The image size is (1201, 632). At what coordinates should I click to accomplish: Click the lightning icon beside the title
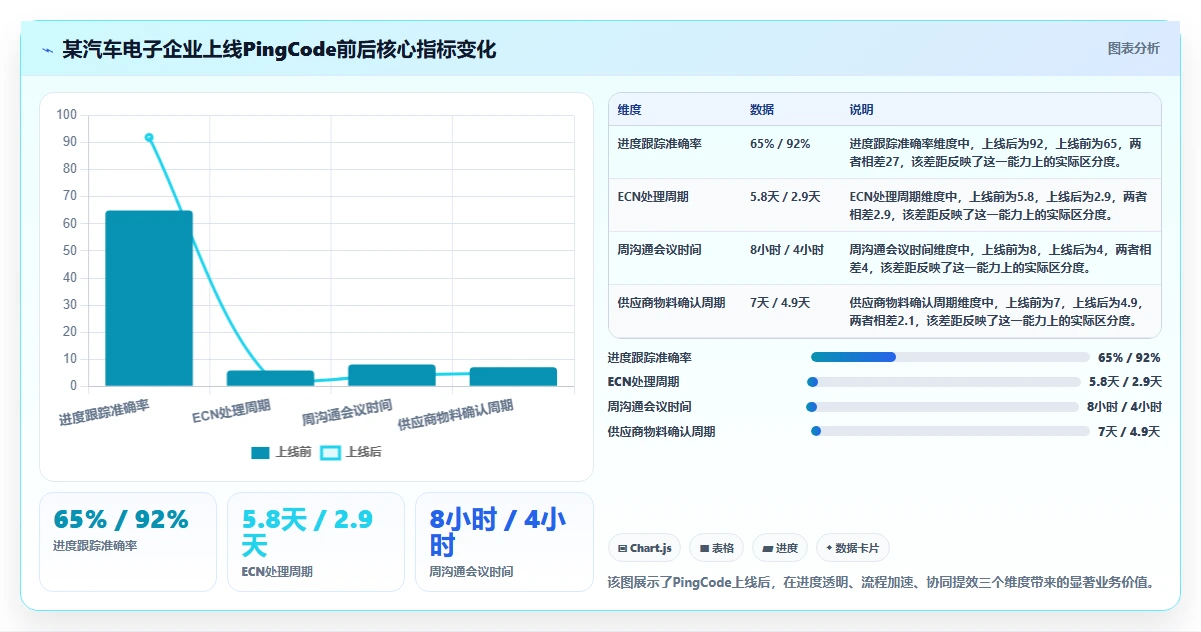(x=47, y=50)
